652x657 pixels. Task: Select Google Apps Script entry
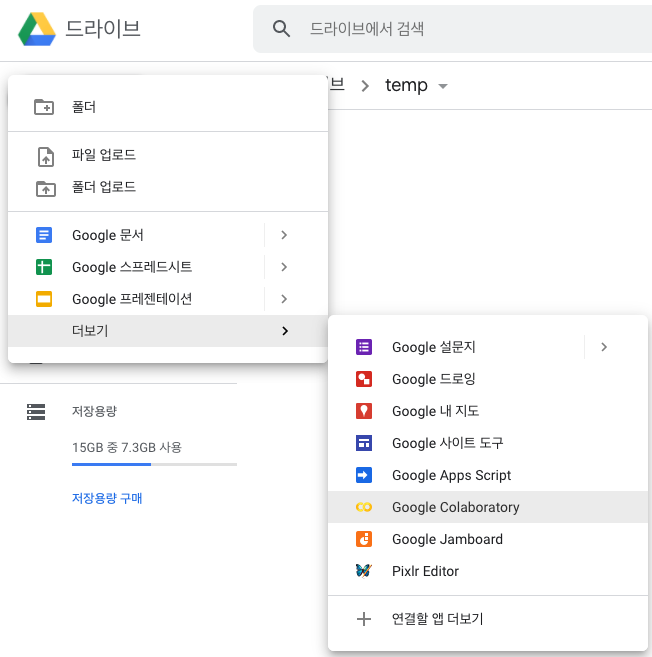(488, 475)
